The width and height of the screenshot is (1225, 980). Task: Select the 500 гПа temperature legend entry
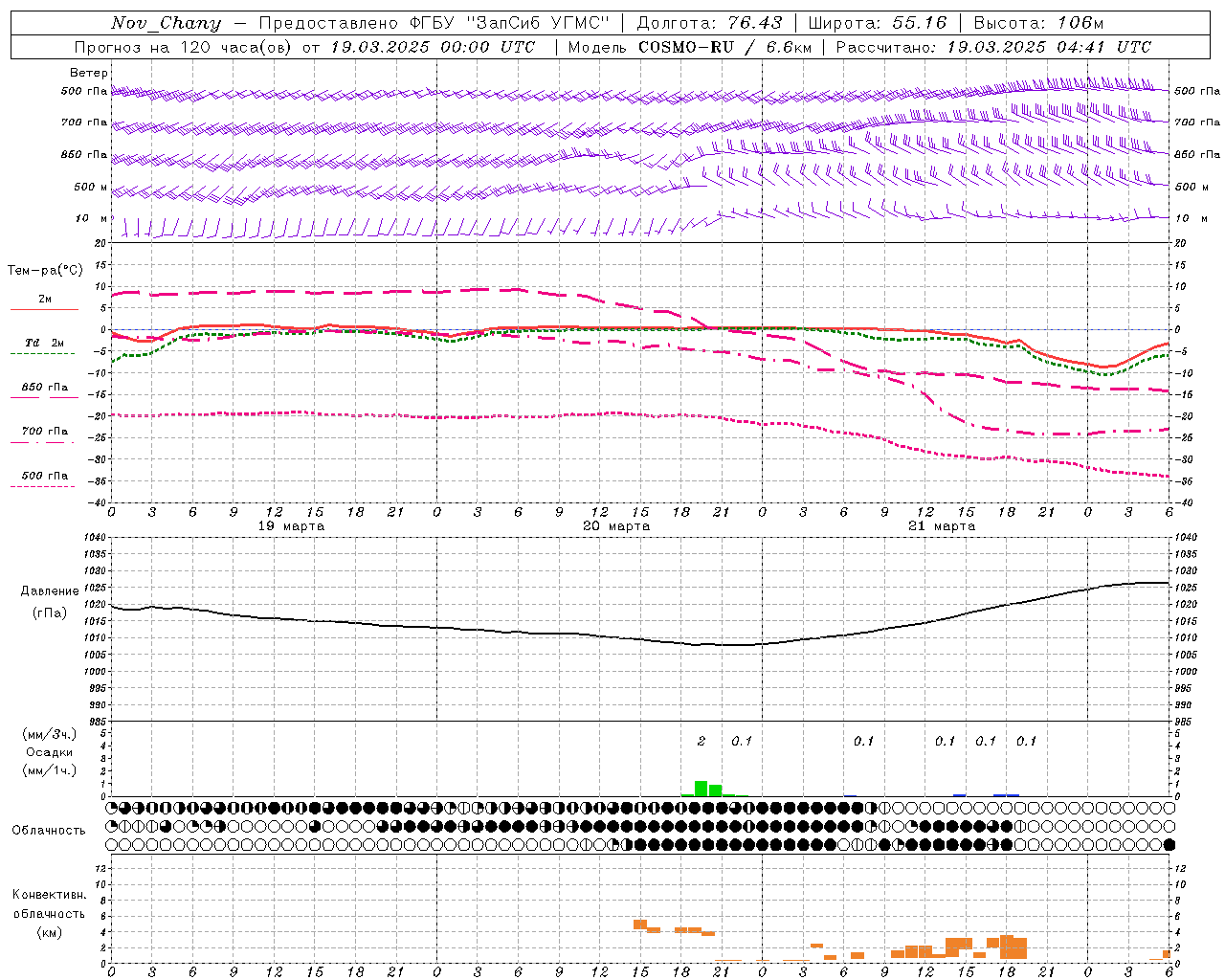point(45,475)
